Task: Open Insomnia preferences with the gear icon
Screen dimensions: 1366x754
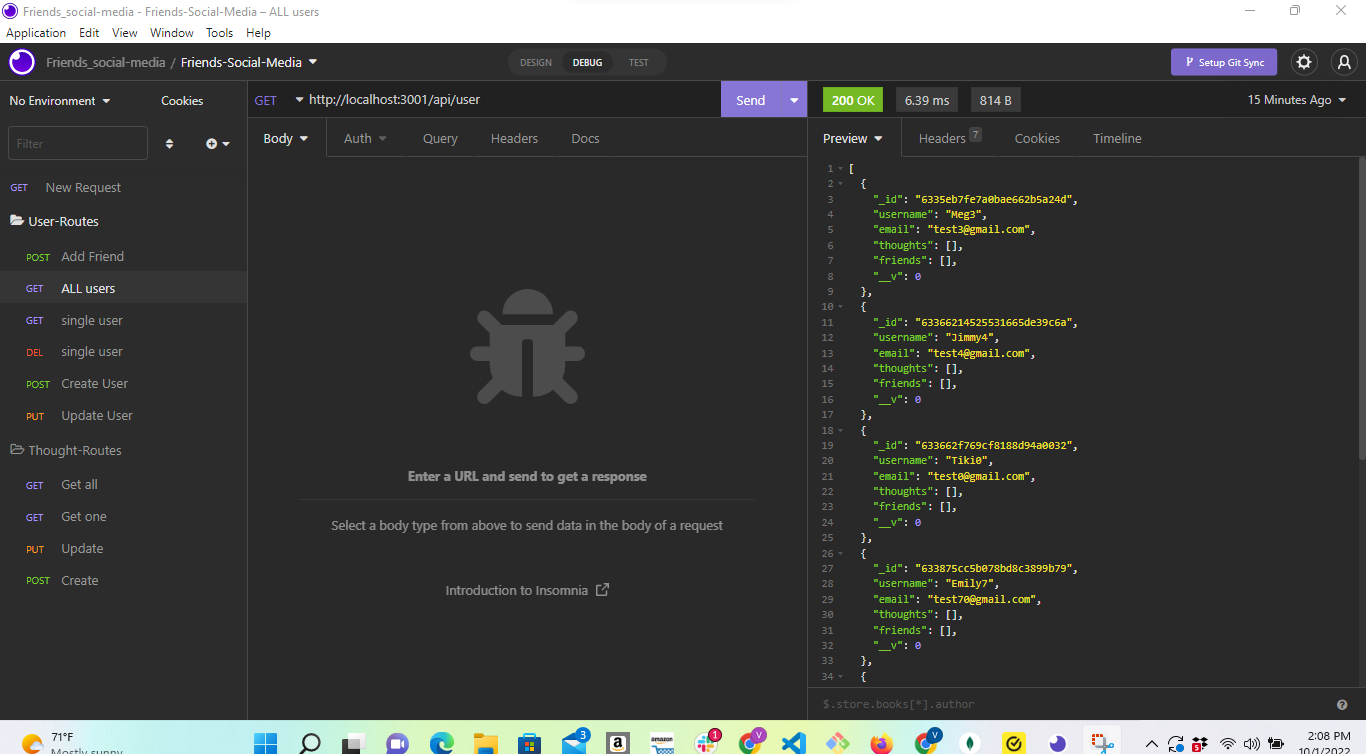Action: click(x=1304, y=61)
